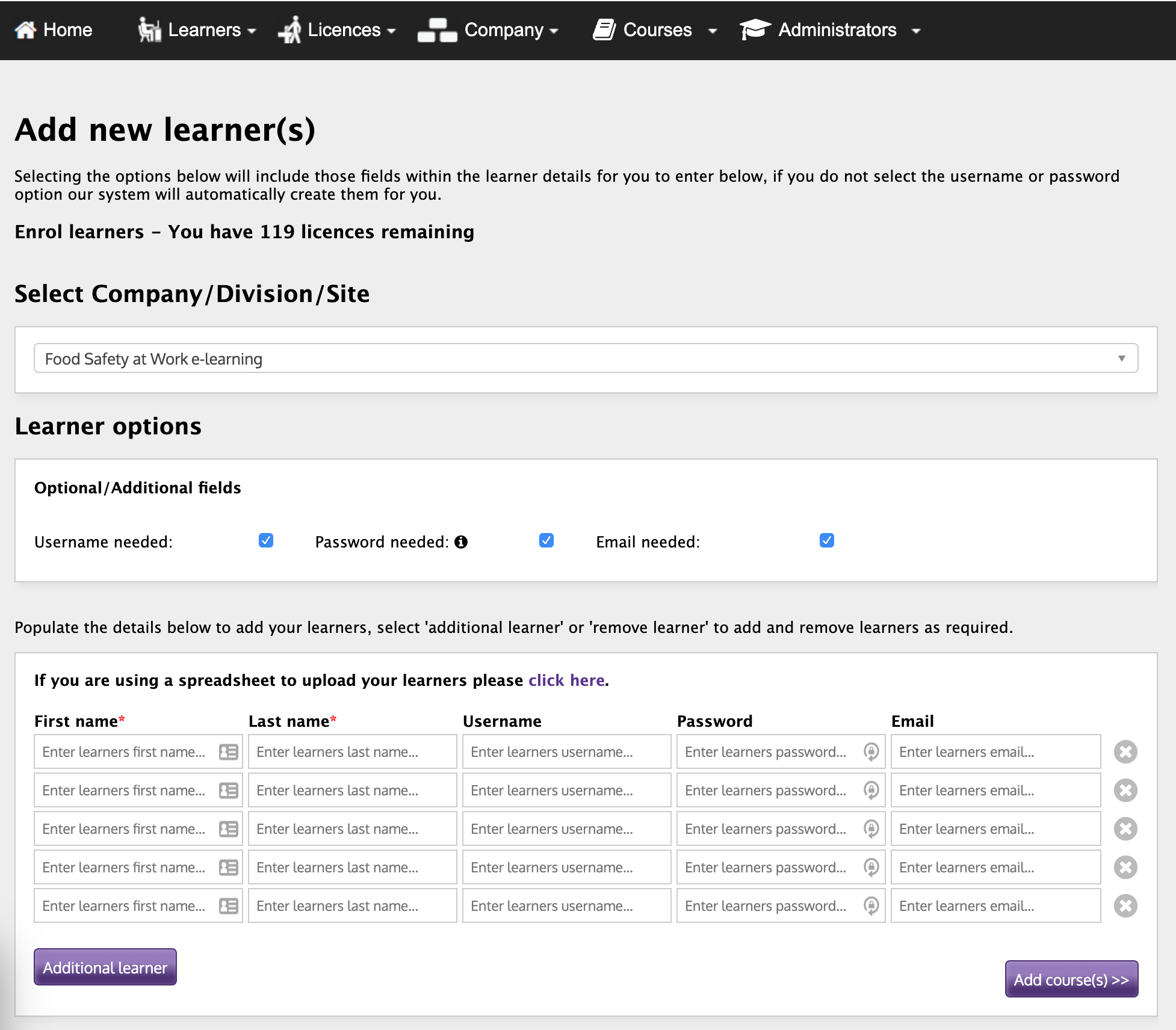Click password generator icon in third row
1176x1030 pixels.
click(871, 829)
